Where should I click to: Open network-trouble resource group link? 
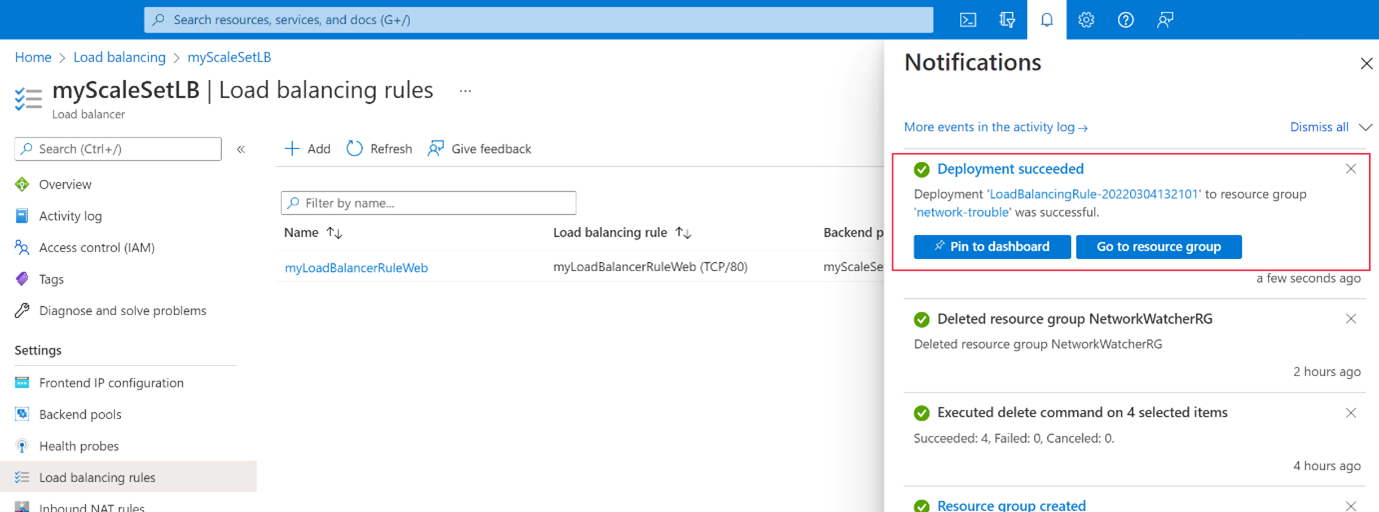963,212
